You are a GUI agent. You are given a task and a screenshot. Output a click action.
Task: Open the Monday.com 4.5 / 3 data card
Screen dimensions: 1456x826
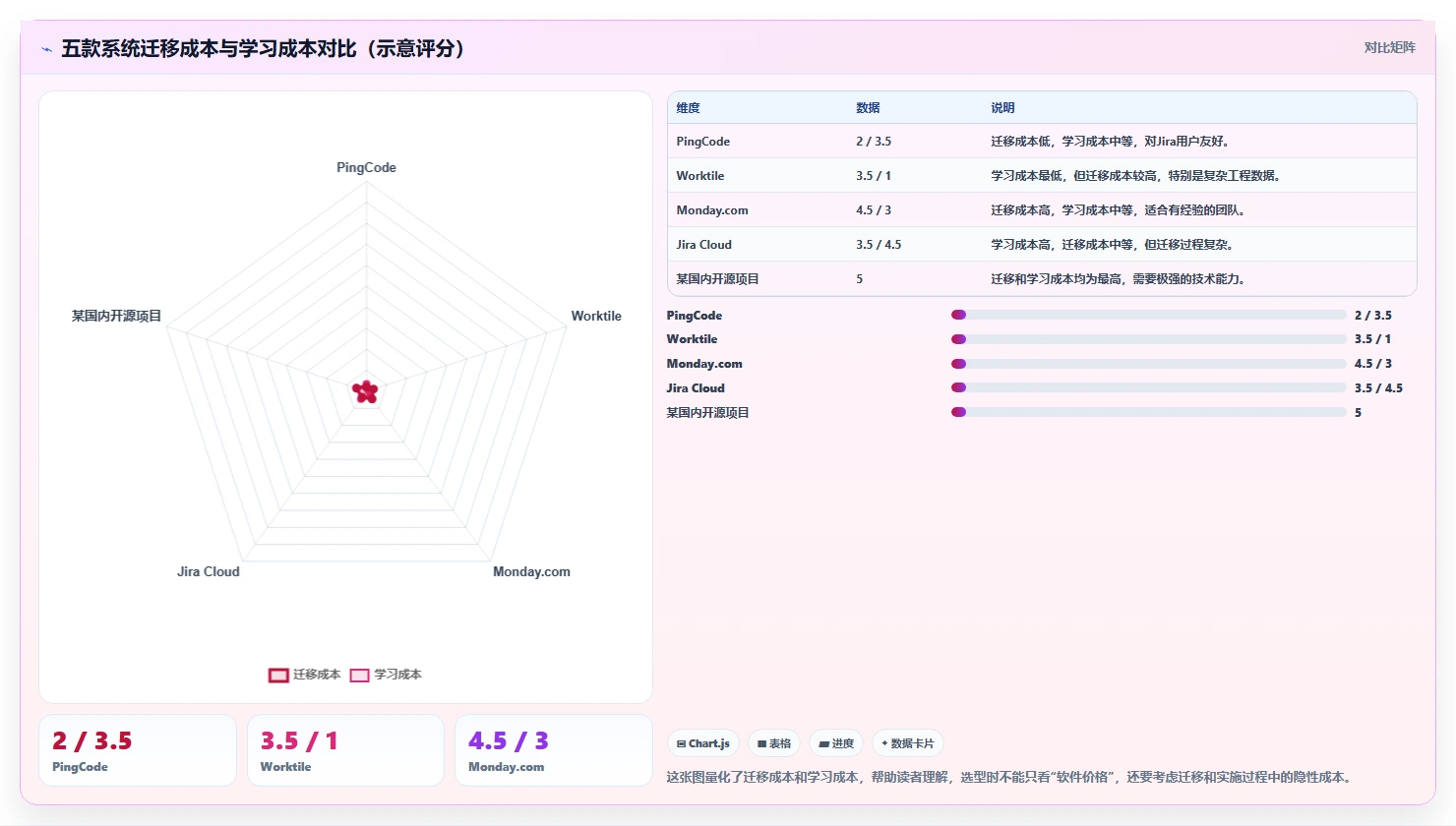tap(554, 750)
